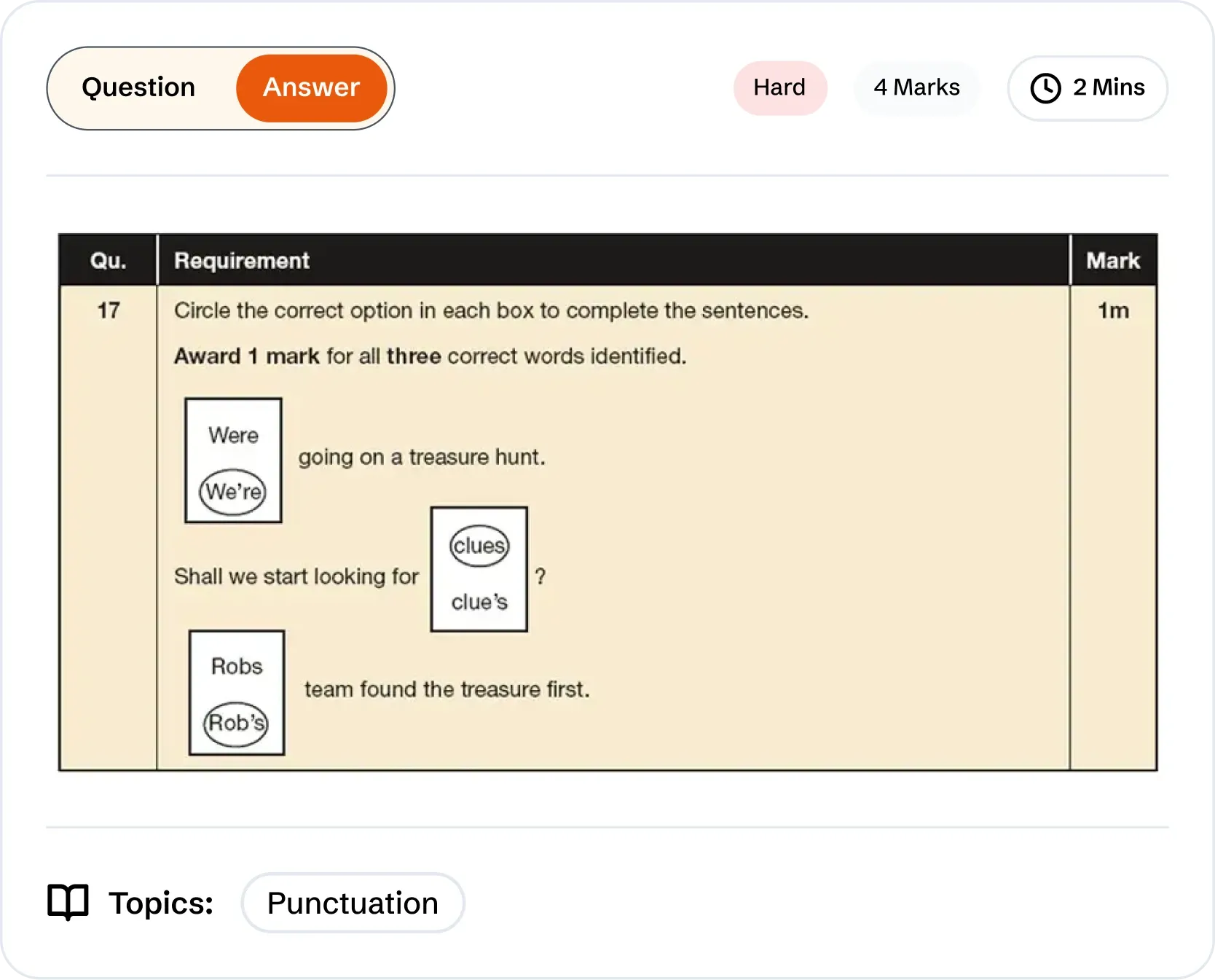Select the Hard difficulty badge
The width and height of the screenshot is (1215, 980).
click(x=779, y=87)
